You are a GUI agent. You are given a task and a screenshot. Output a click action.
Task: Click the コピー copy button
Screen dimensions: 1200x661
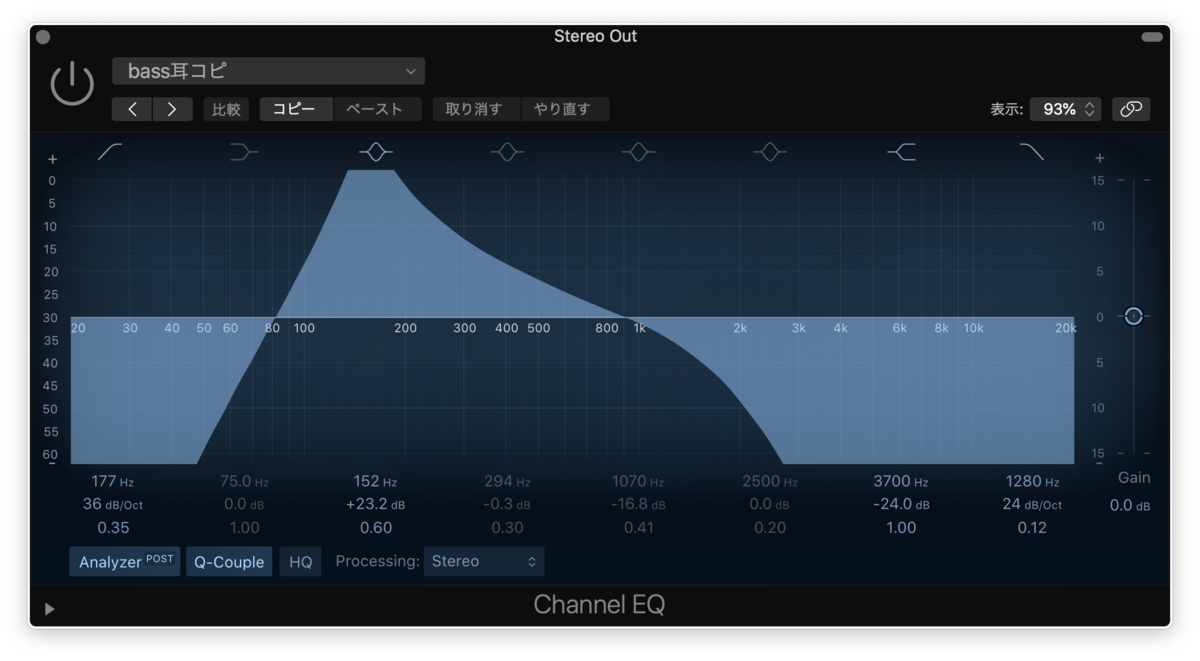pos(294,109)
